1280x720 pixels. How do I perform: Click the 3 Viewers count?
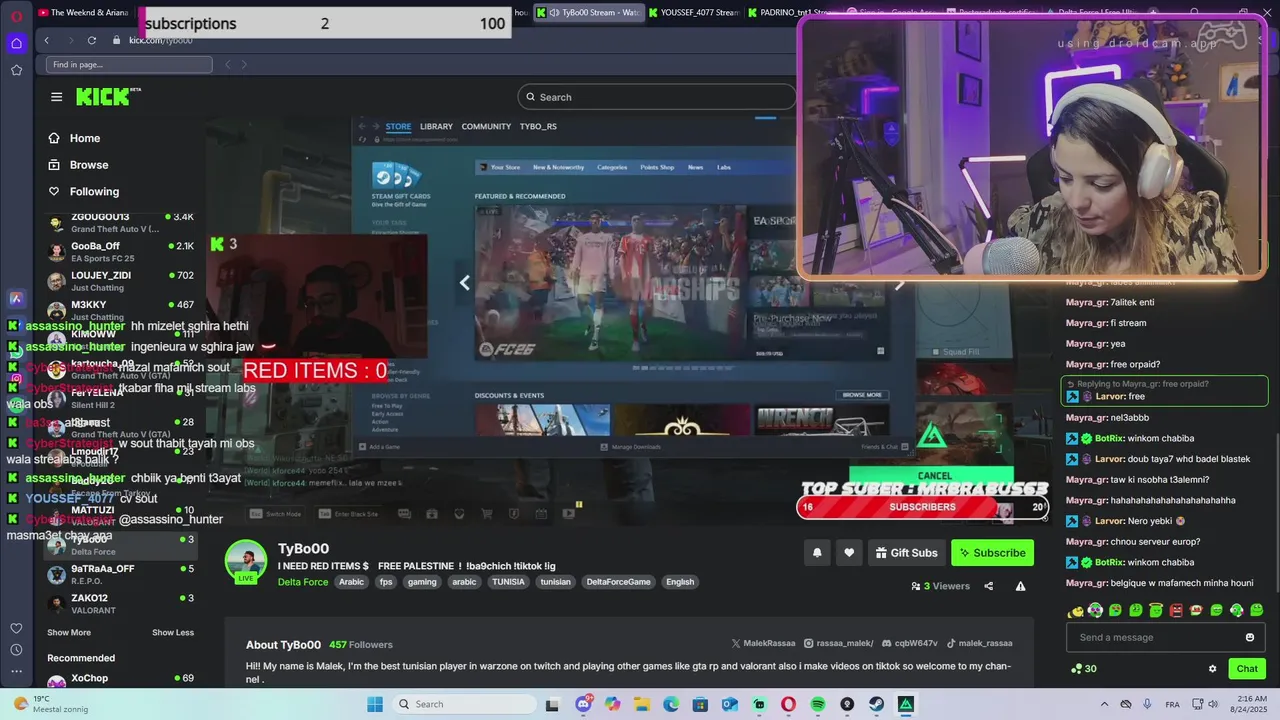tap(940, 586)
